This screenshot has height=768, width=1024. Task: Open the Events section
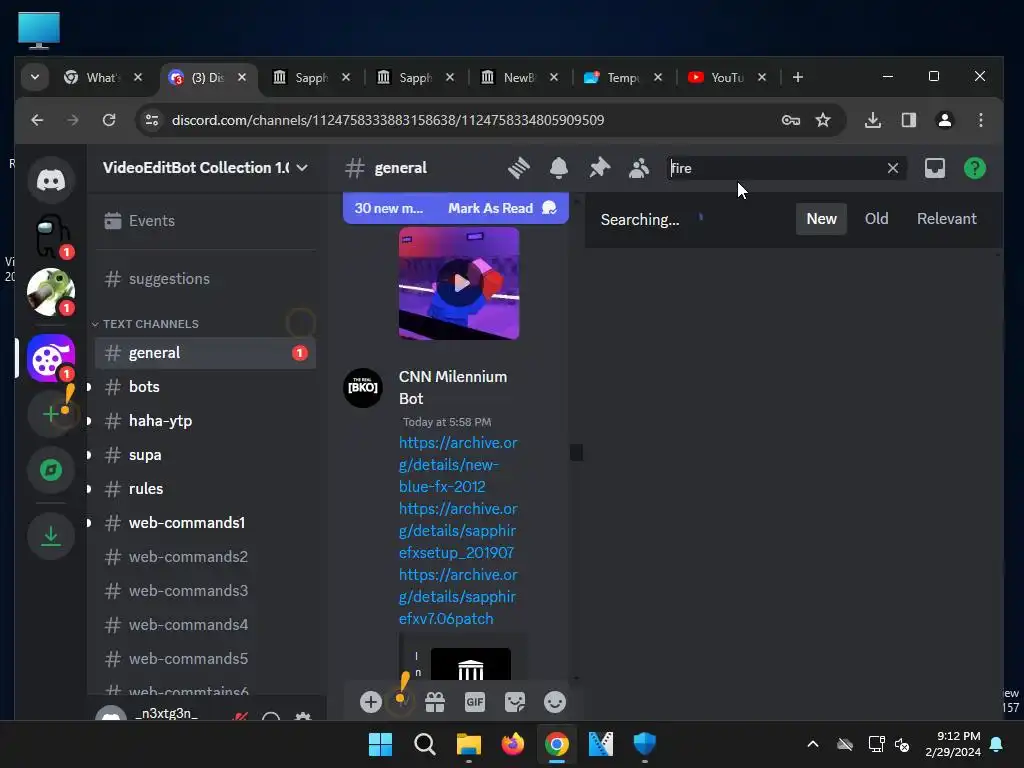[x=205, y=221]
